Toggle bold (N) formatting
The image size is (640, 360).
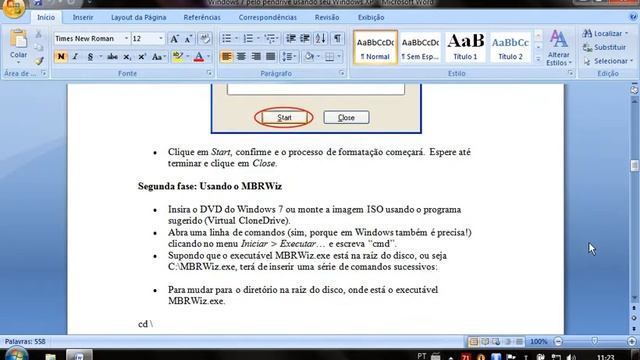[x=61, y=57]
